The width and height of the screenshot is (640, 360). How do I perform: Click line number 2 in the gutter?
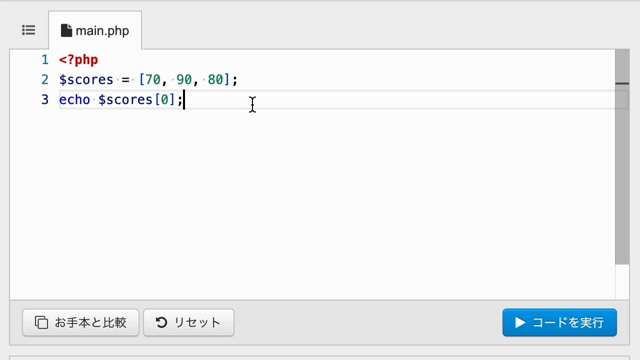coord(45,80)
